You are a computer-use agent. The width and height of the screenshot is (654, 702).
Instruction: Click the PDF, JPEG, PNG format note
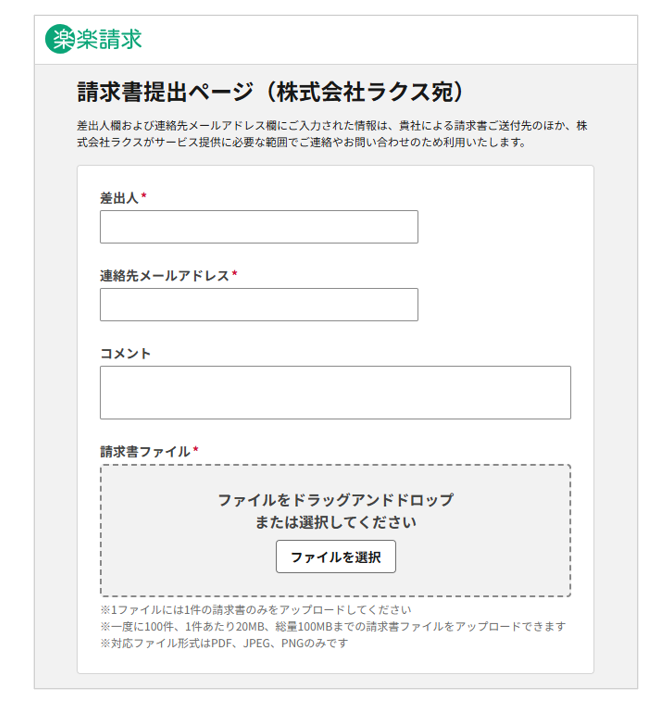click(x=223, y=643)
